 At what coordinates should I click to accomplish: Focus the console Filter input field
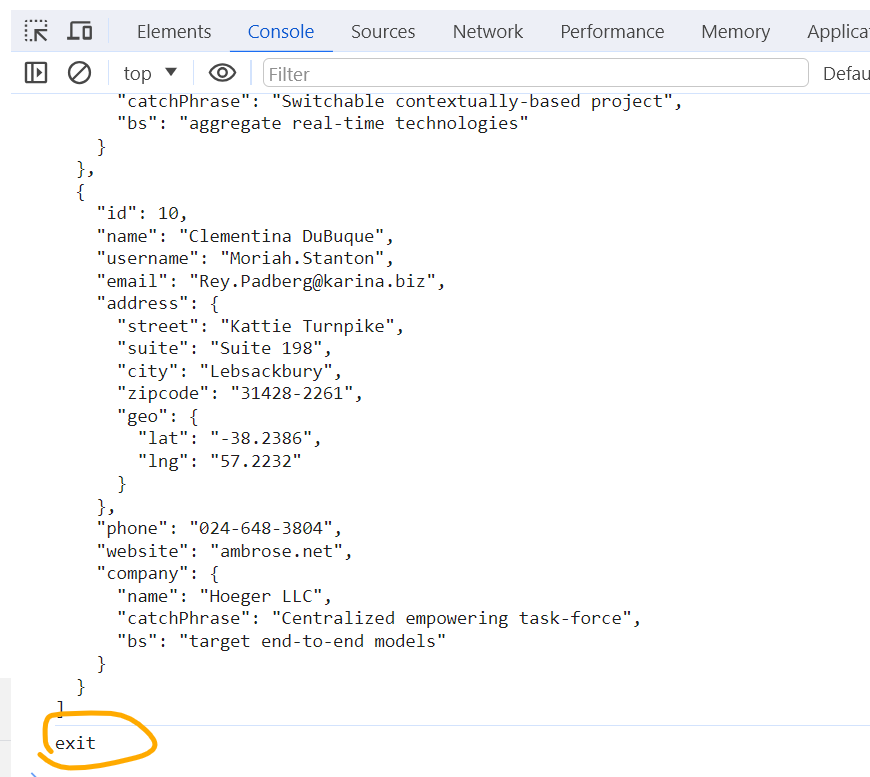pos(535,73)
